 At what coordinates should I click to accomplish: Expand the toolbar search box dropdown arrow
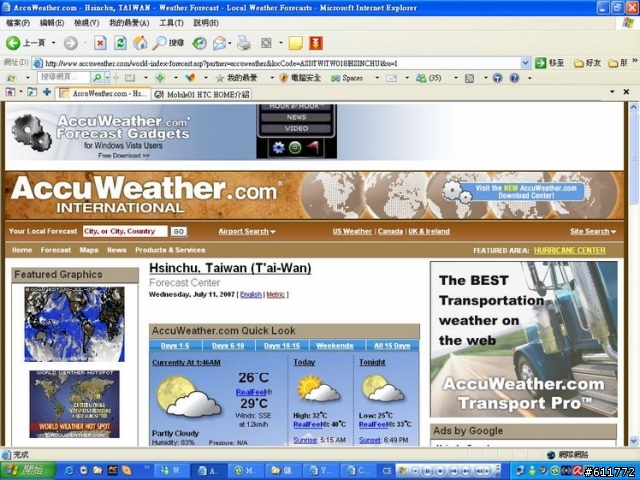[x=107, y=78]
